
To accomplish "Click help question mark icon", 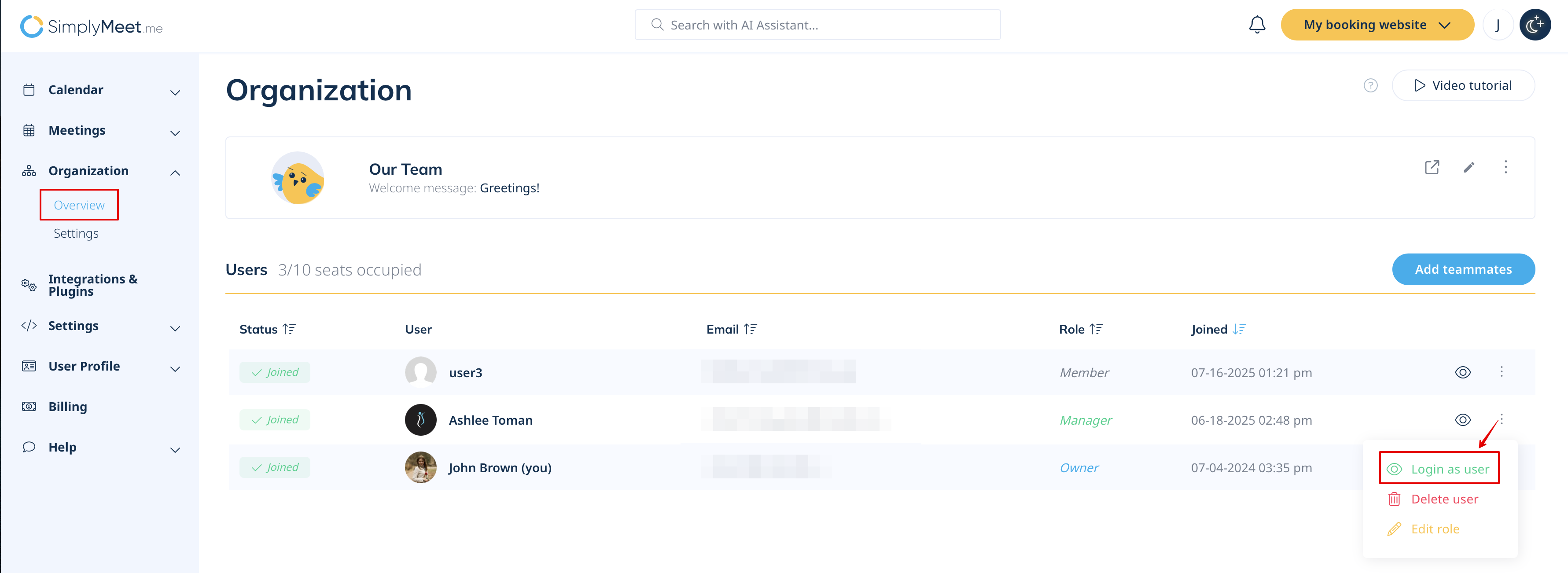I will click(1370, 86).
